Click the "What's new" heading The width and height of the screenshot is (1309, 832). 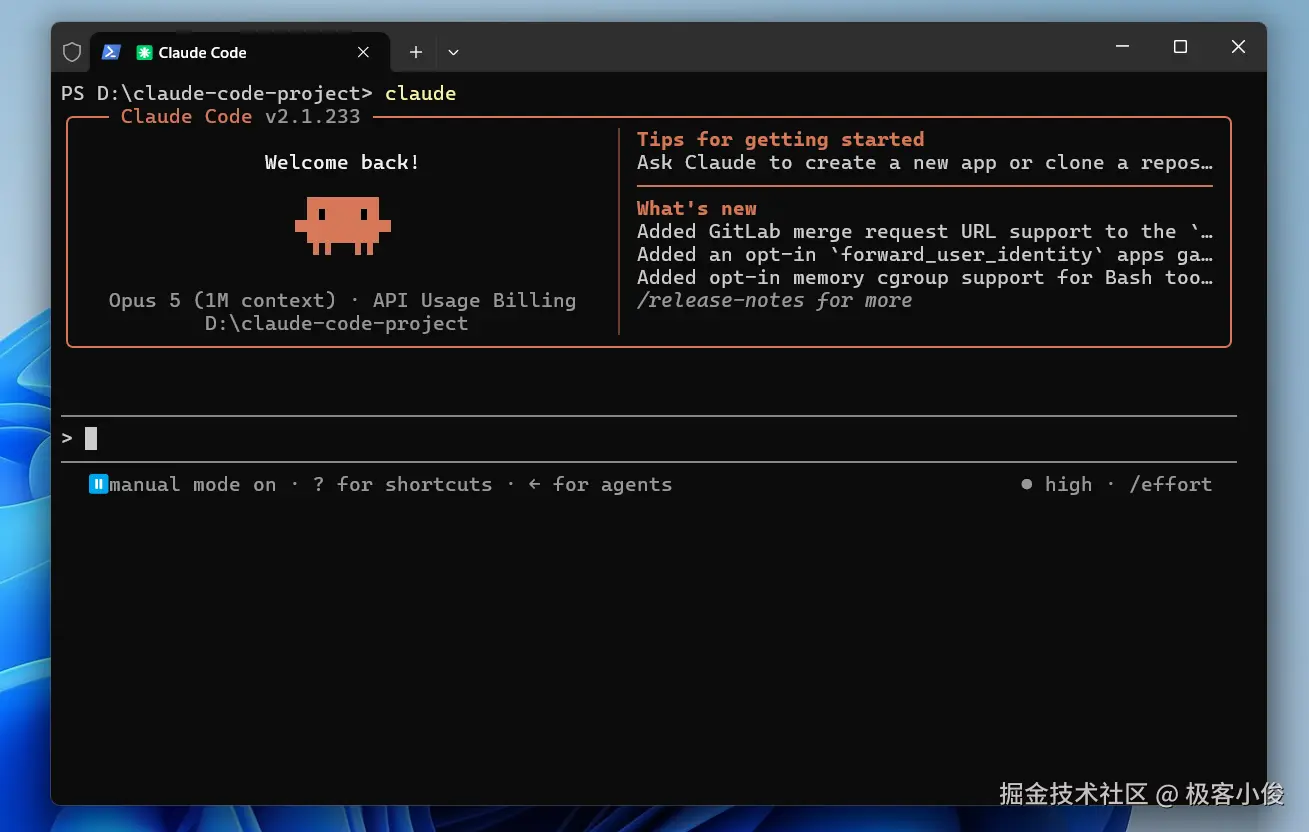coord(696,208)
